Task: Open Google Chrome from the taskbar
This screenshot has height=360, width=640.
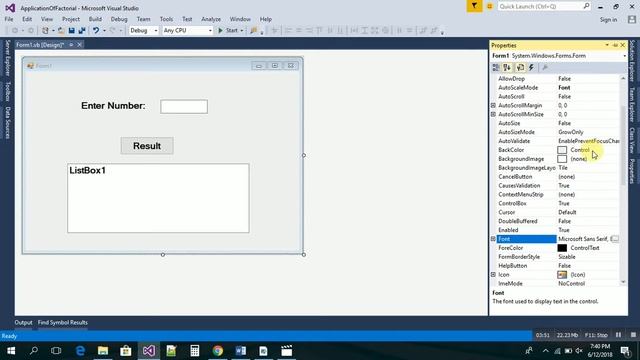Action: pyautogui.click(x=218, y=351)
